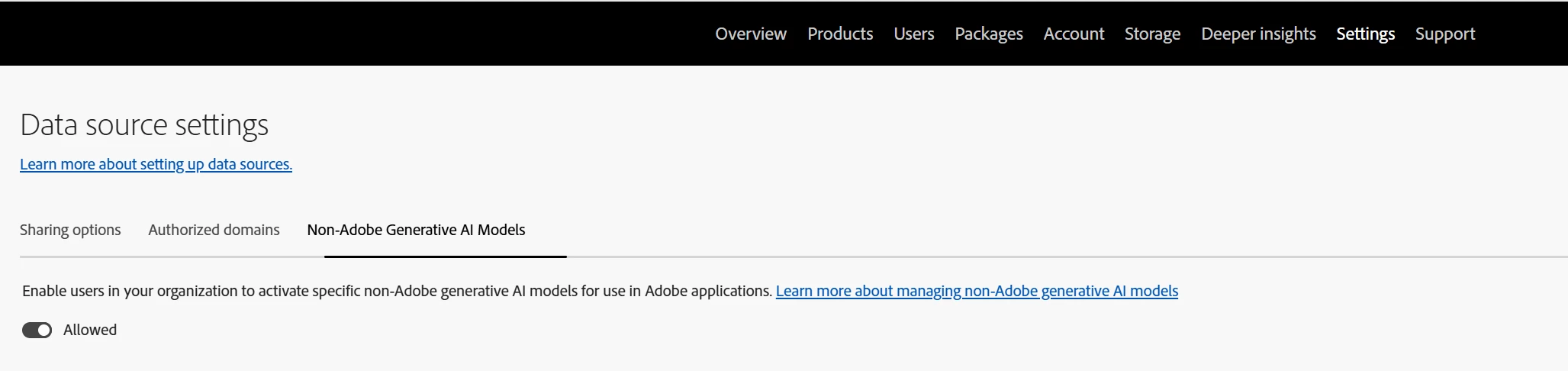Screen dimensions: 1568x371
Task: Select the Non-Adobe Generative AI Models tab
Action: [x=416, y=230]
